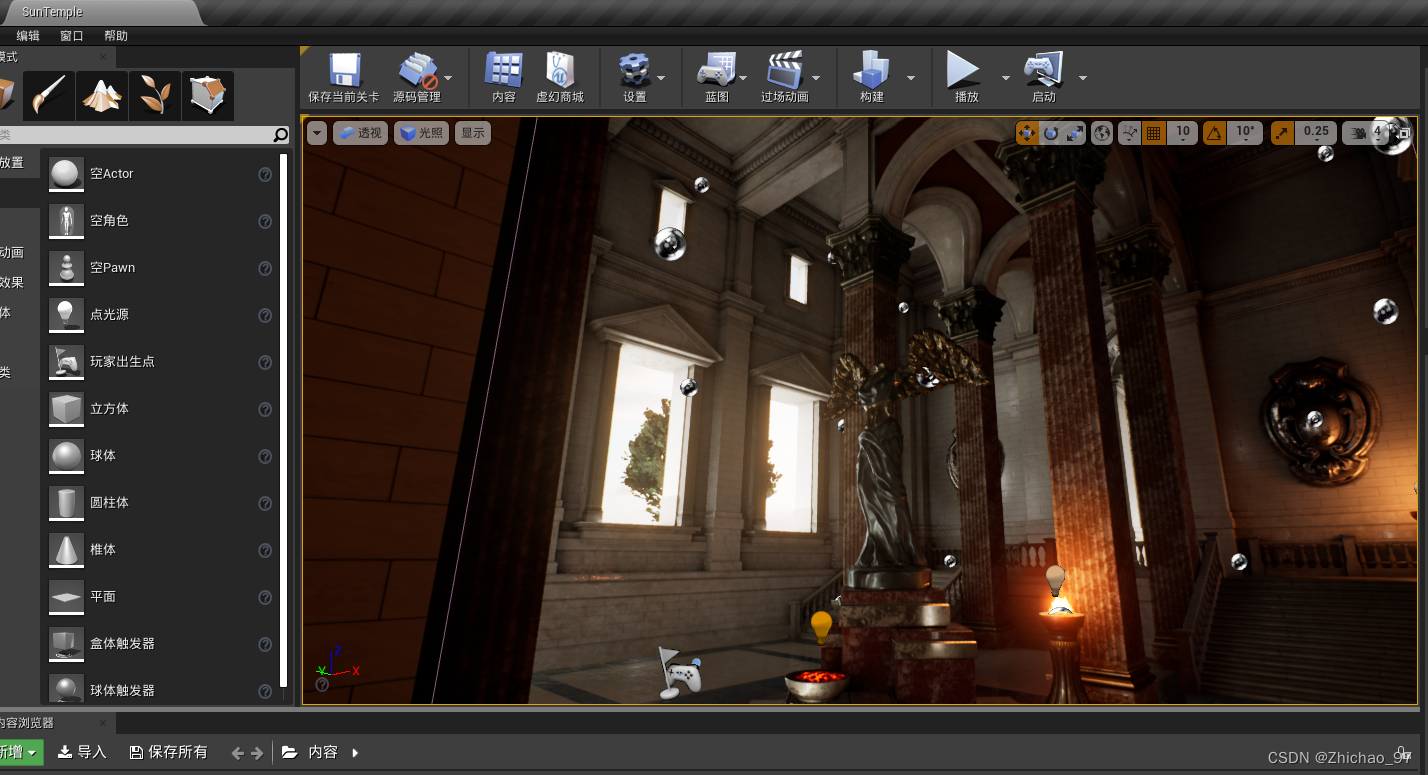
Task: Open the 窗口 menu
Action: click(x=72, y=36)
